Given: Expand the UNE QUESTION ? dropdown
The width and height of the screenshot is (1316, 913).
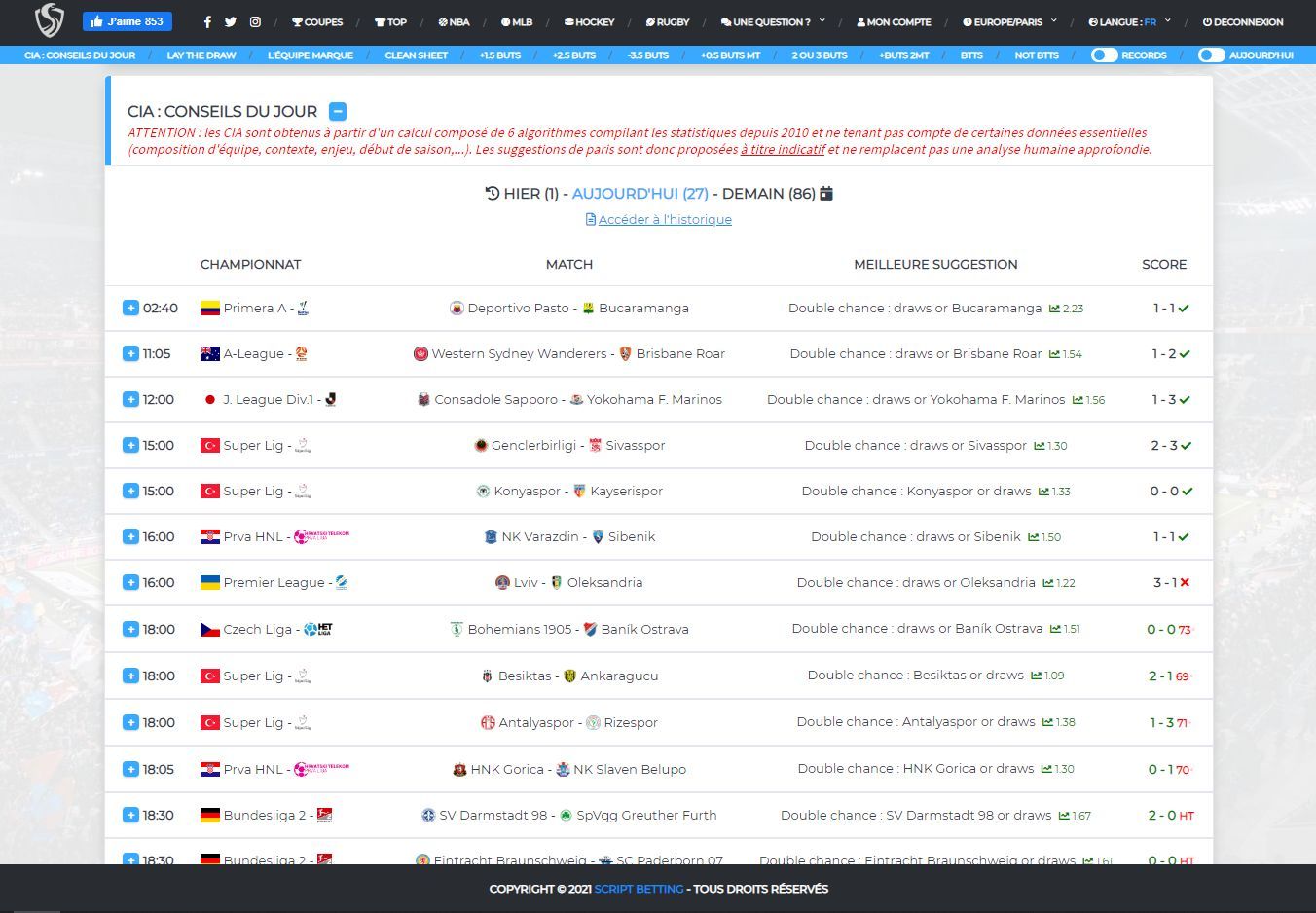Looking at the screenshot, I should (x=773, y=21).
